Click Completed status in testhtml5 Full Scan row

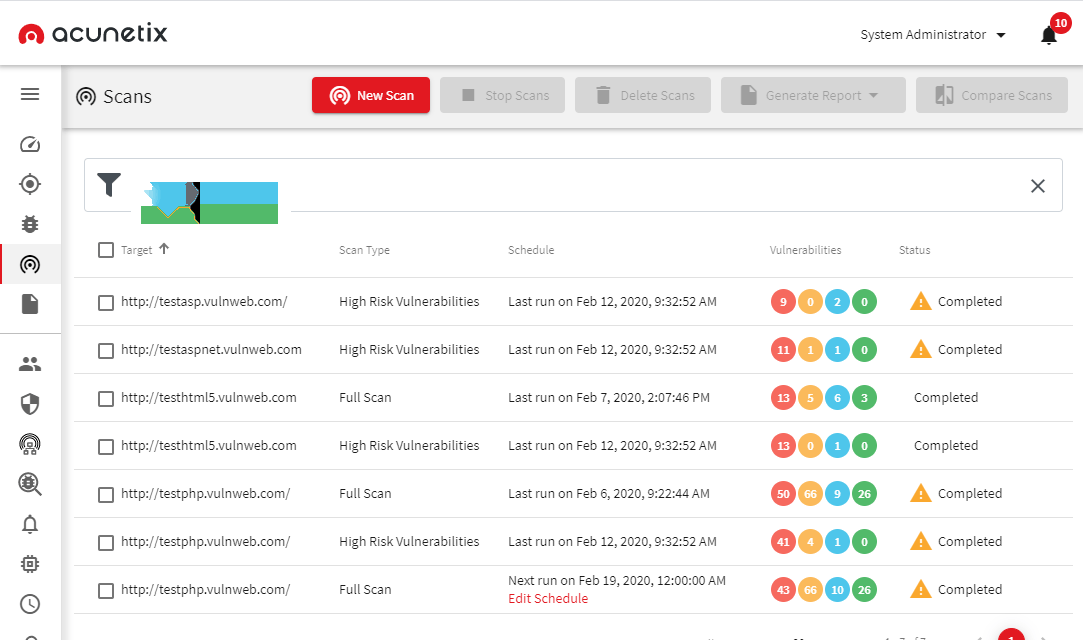click(x=946, y=398)
